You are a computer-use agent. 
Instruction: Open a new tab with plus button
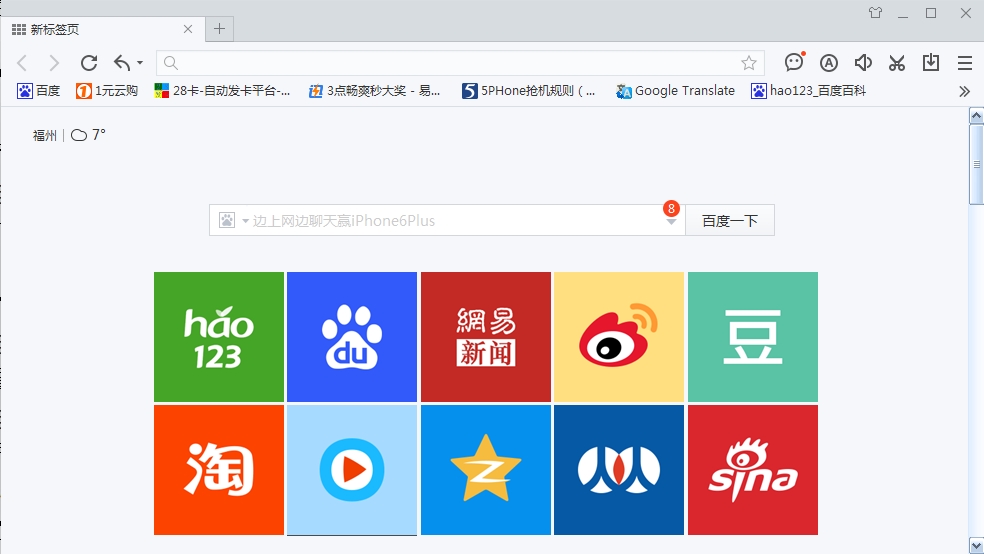(x=220, y=29)
